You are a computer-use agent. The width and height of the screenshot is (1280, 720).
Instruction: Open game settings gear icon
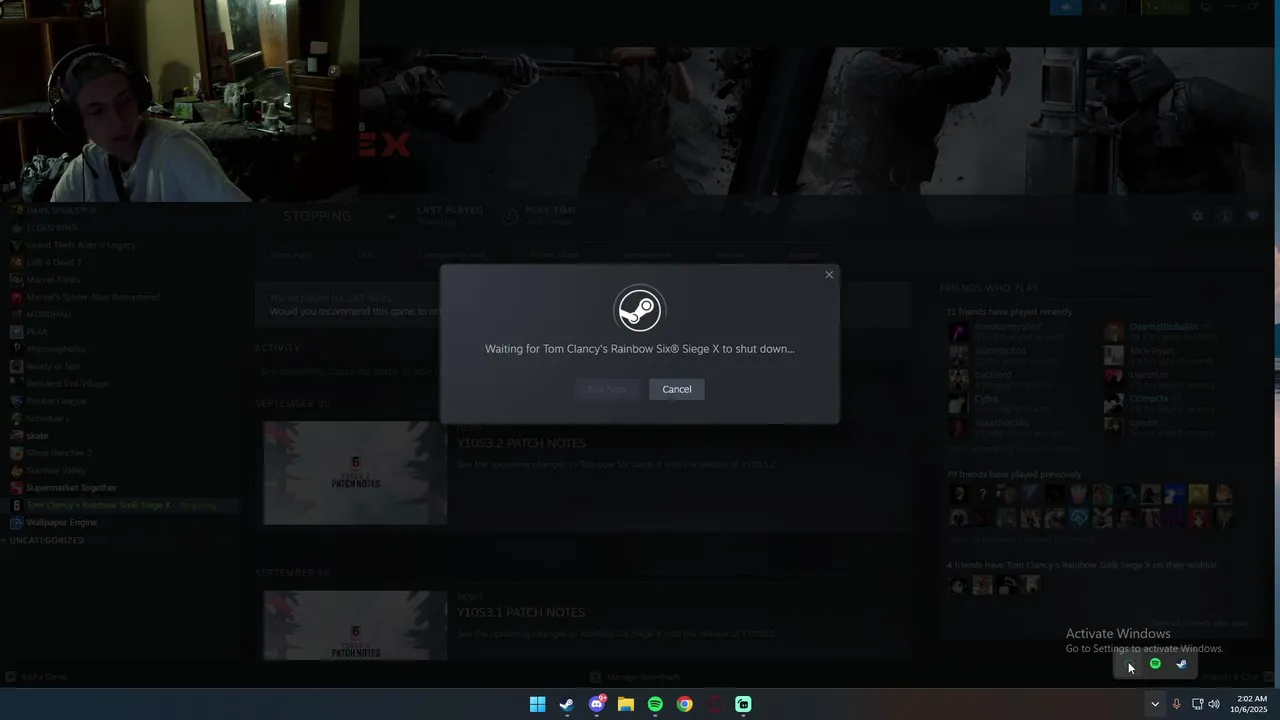click(x=1197, y=216)
